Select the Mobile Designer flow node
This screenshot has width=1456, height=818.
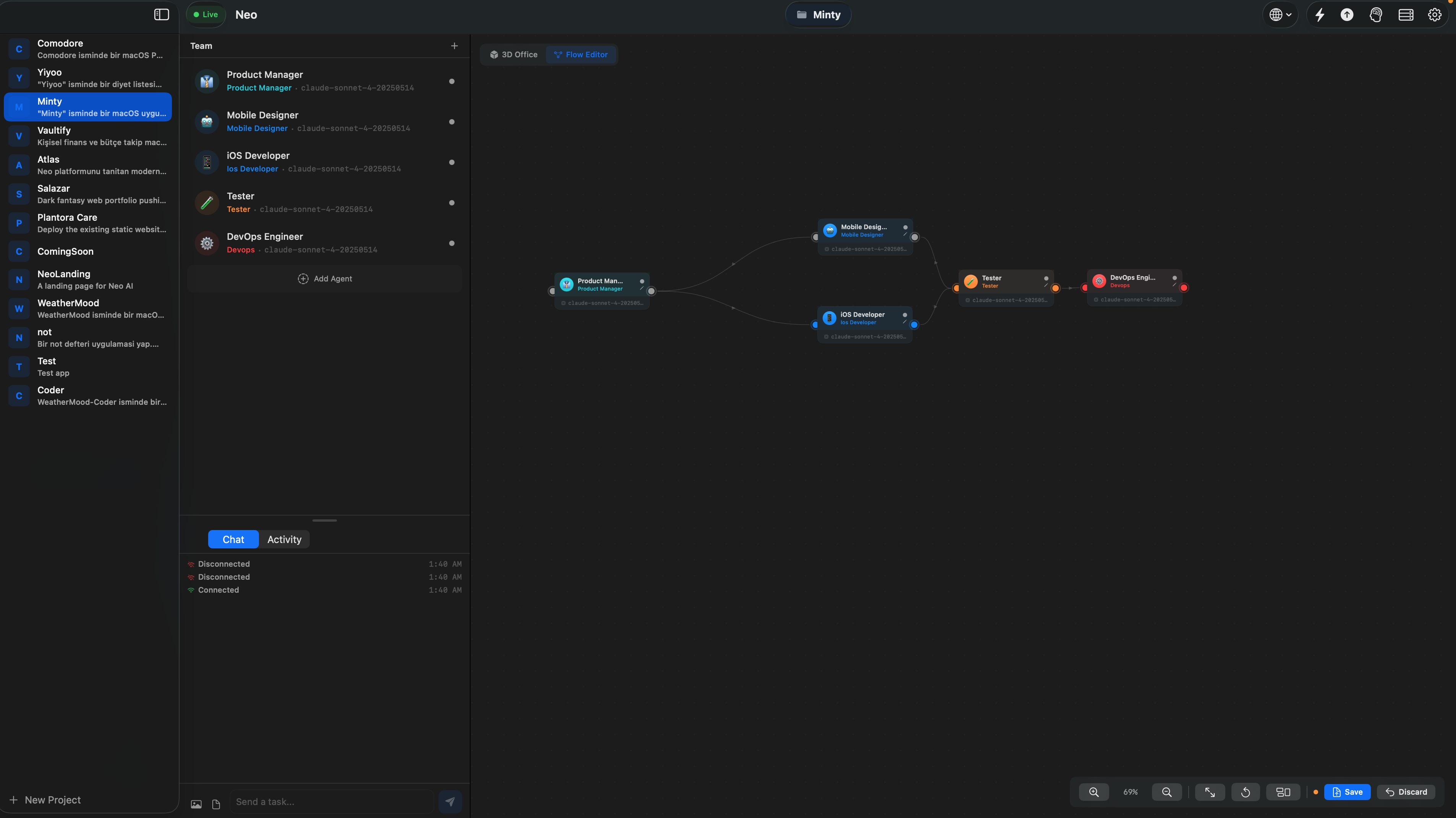865,237
